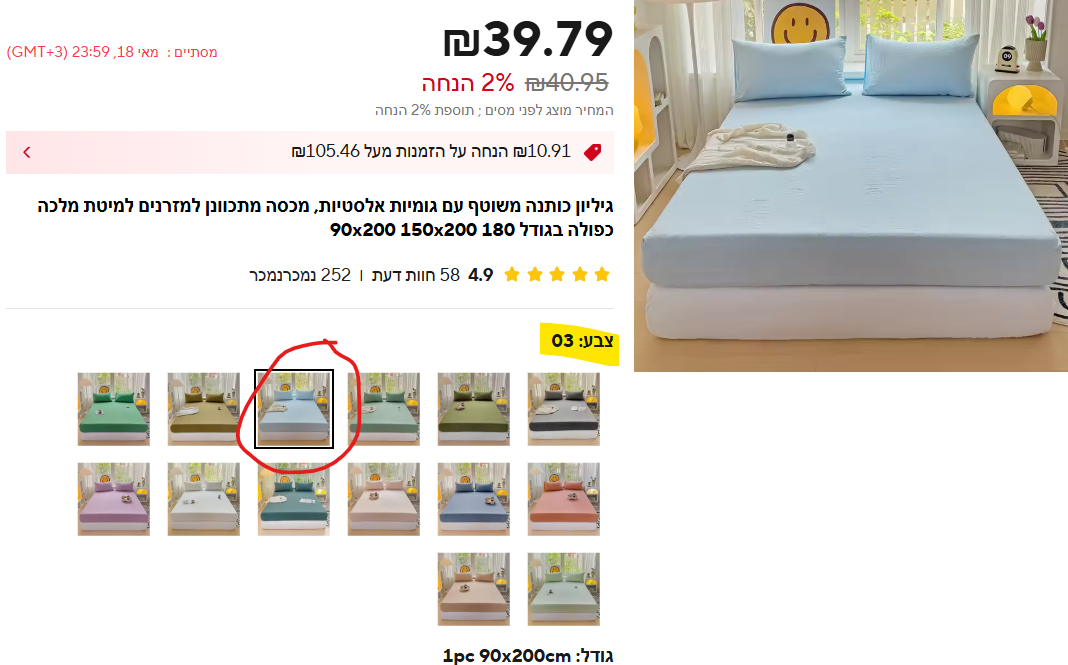Click the product title text about cotton sheet
The height and width of the screenshot is (665, 1068).
[326, 217]
